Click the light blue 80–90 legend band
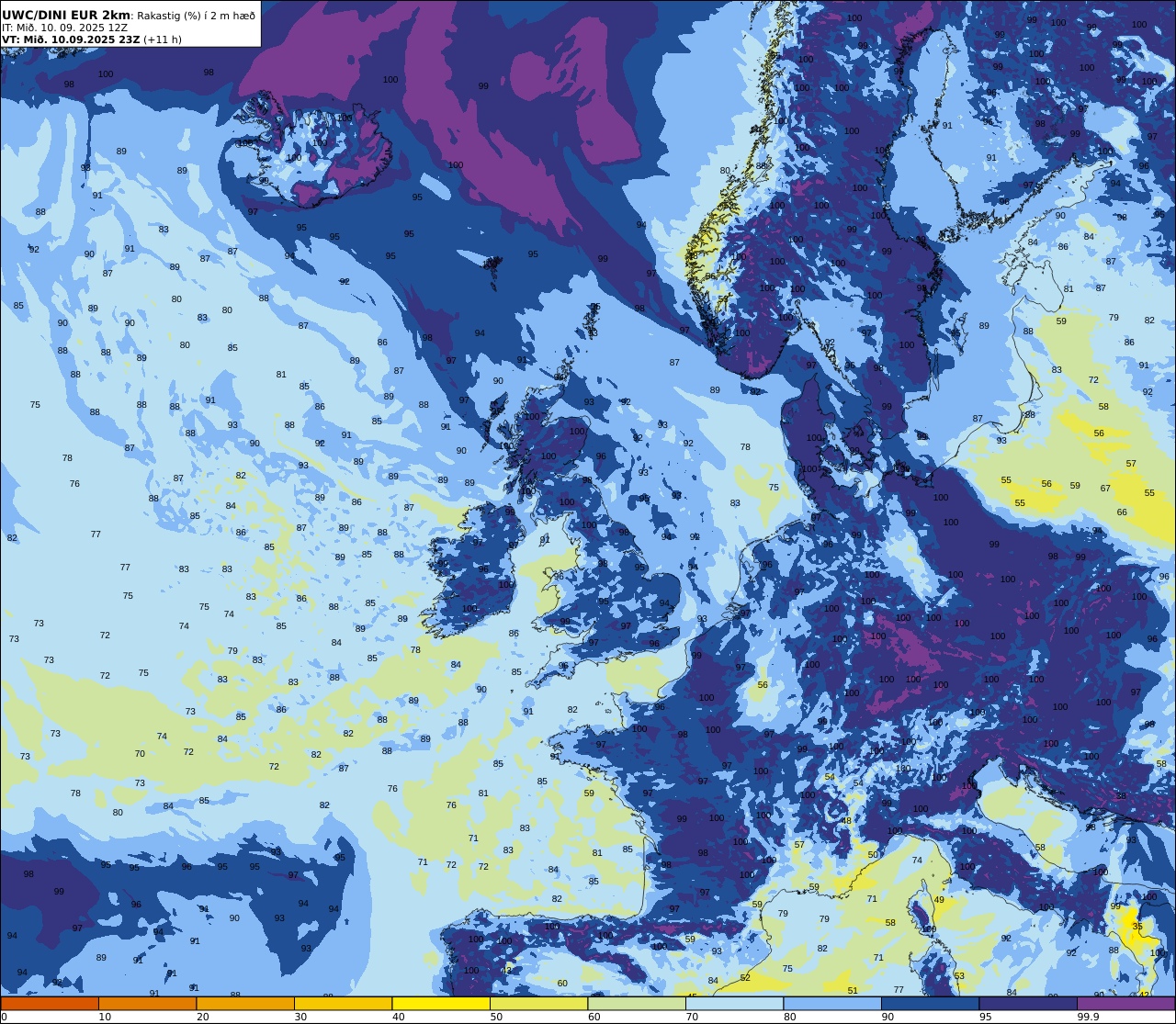This screenshot has height=1024, width=1176. coord(832,1003)
